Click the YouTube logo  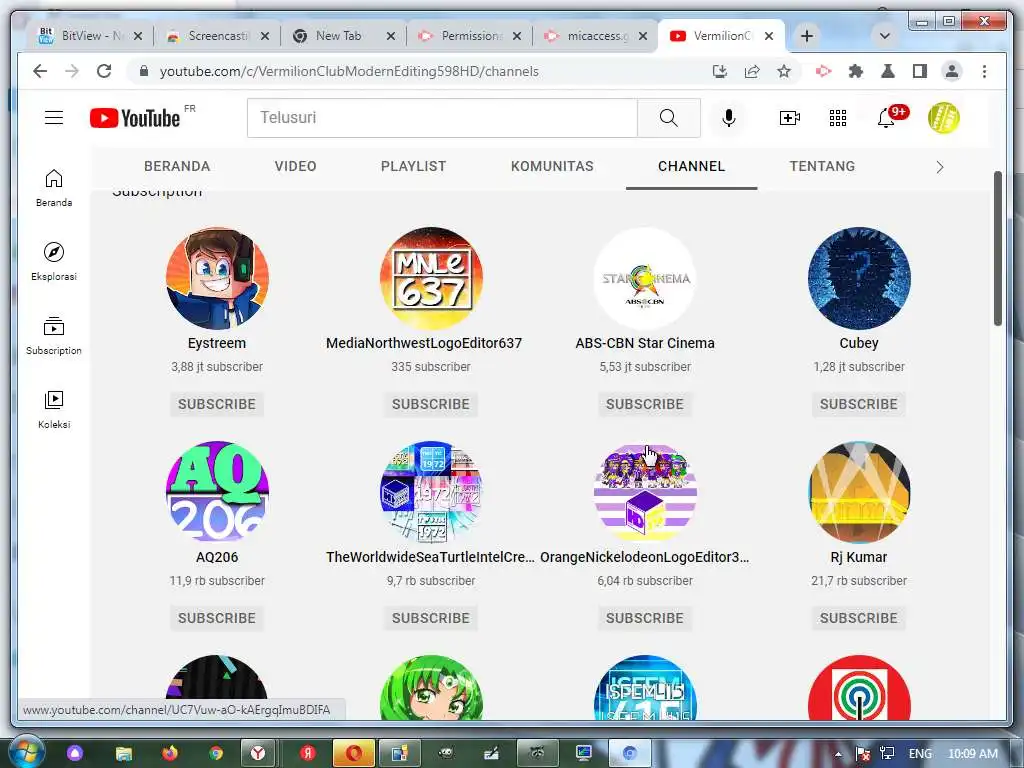point(135,118)
